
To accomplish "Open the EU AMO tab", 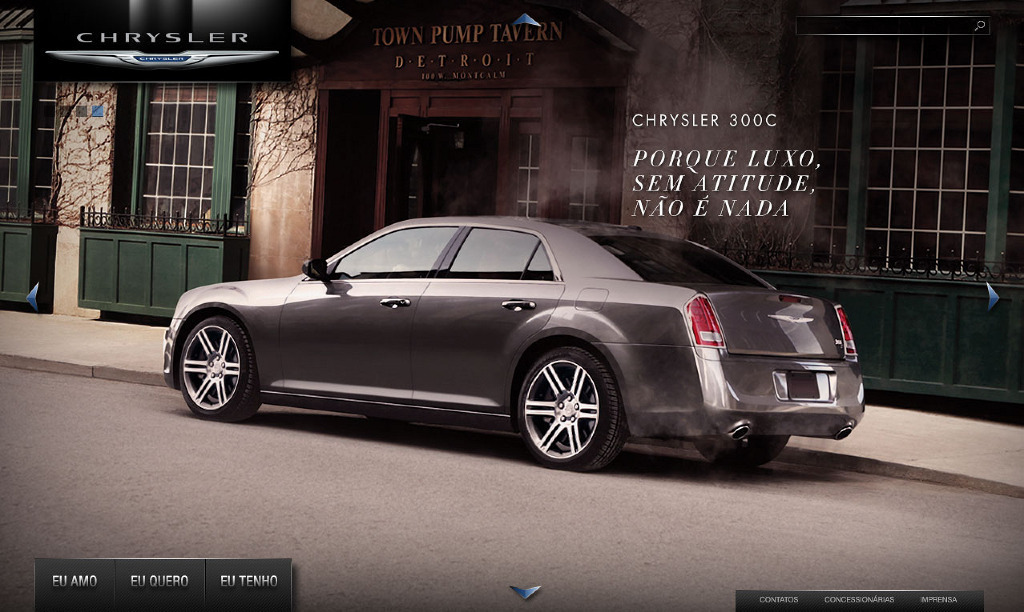I will [75, 581].
